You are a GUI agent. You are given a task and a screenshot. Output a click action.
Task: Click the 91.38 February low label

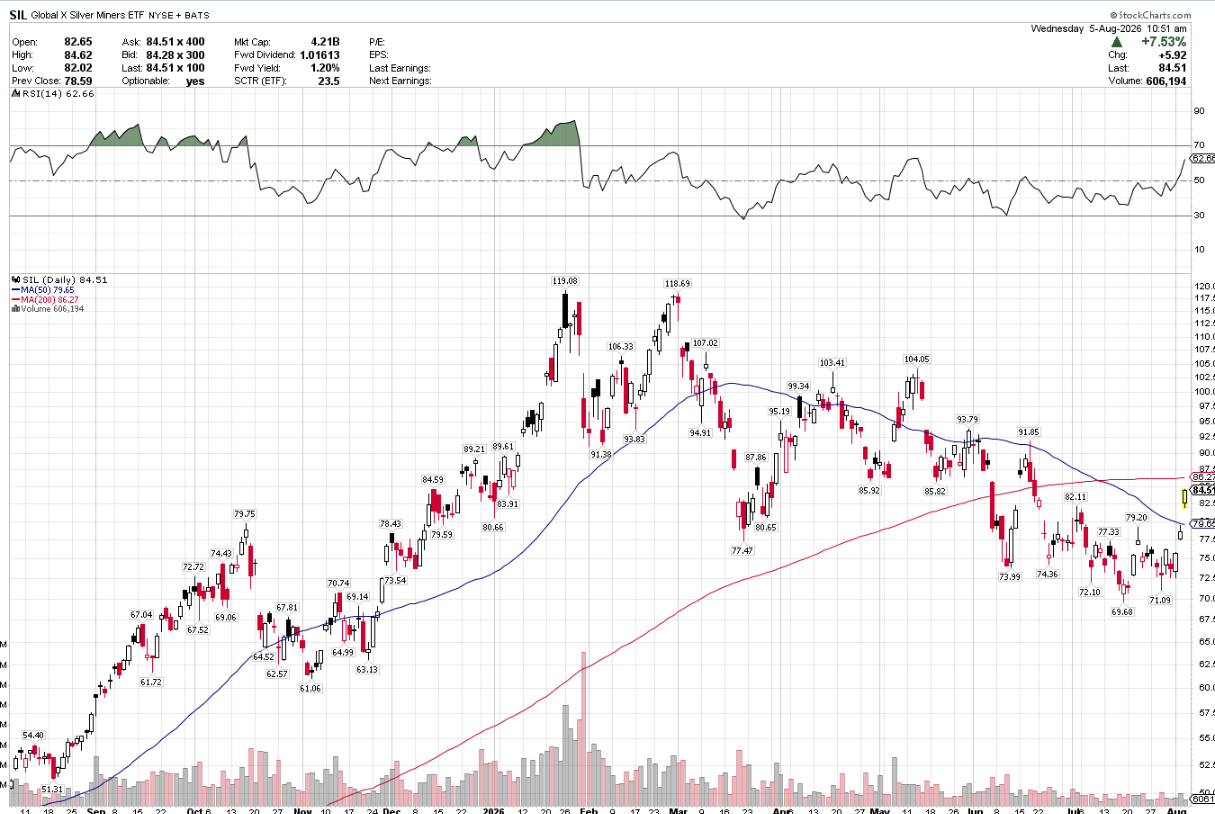coord(600,454)
